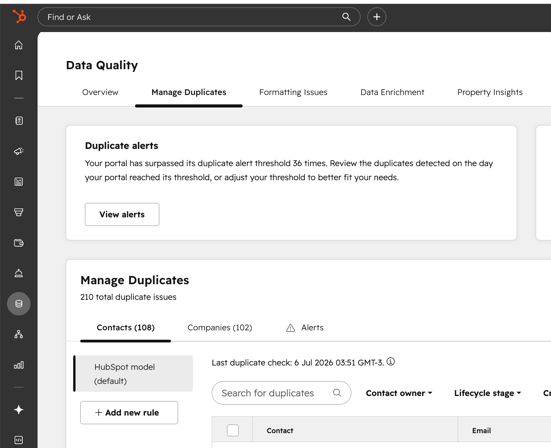The image size is (551, 448).
Task: Click the 210 total duplicate issues text
Action: pos(128,297)
